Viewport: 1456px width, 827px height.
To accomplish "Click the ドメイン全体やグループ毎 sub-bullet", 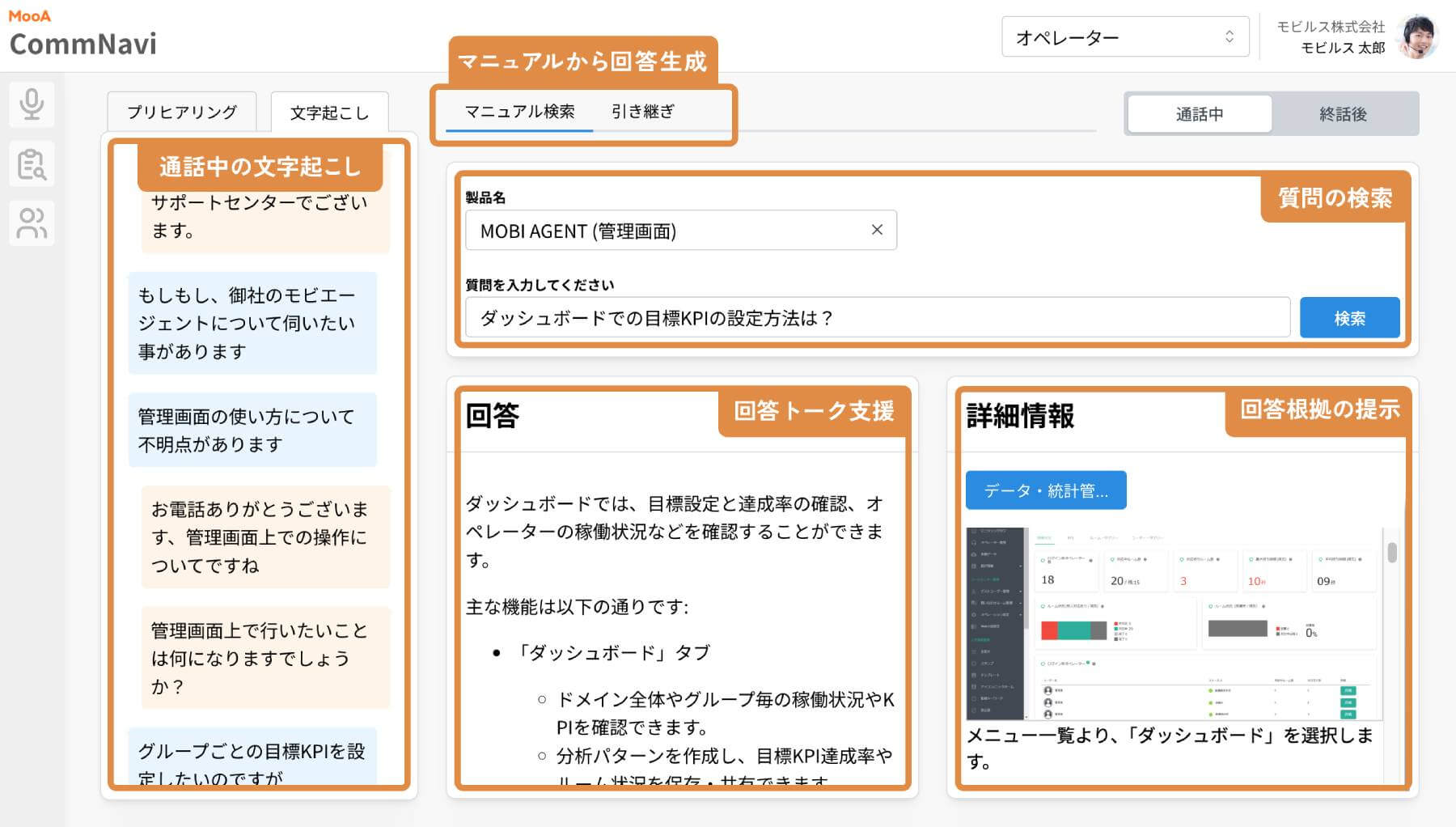I will (x=726, y=713).
